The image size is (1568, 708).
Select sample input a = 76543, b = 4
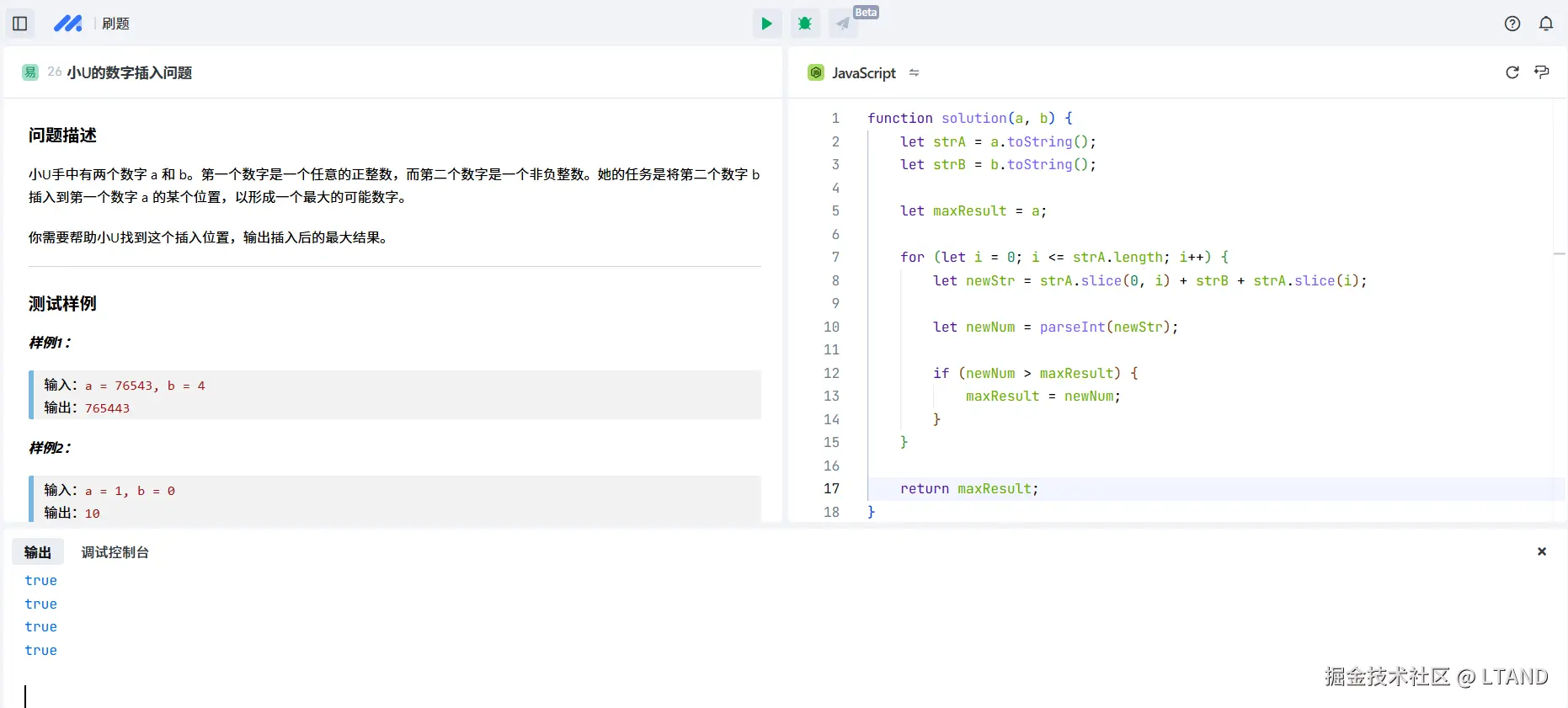pyautogui.click(x=145, y=386)
